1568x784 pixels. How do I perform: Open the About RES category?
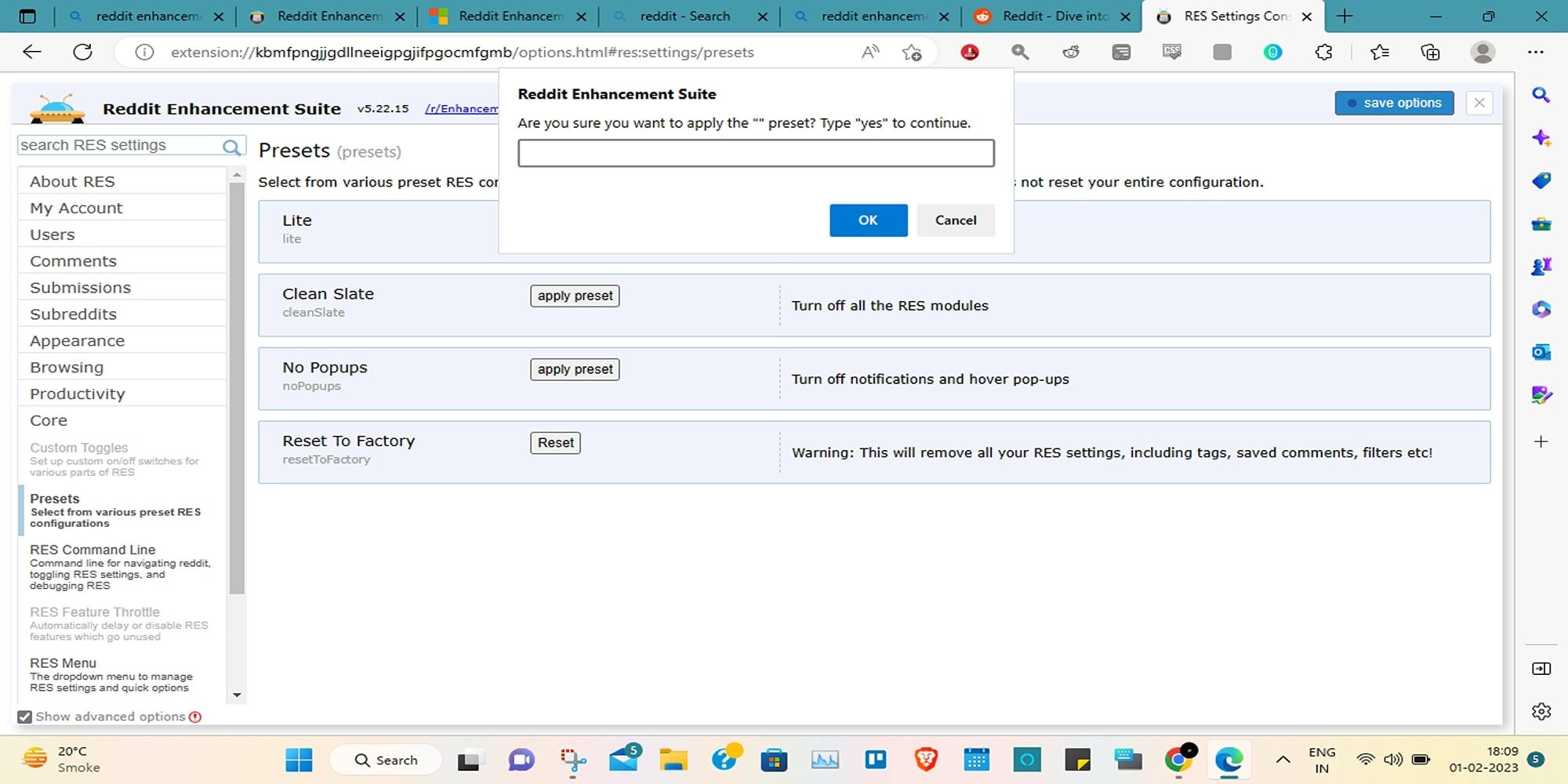(x=122, y=181)
